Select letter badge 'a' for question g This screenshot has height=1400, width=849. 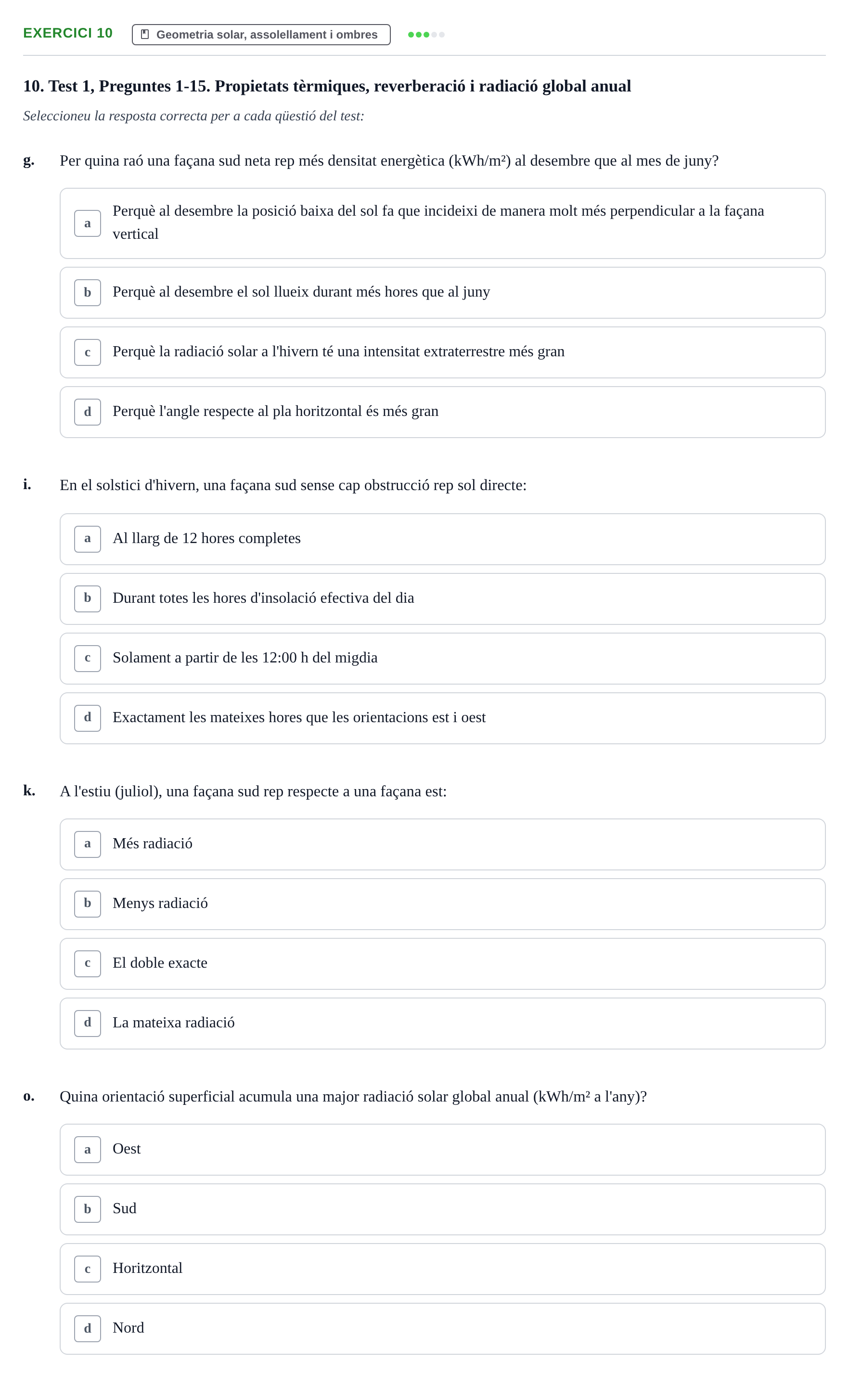pos(88,223)
